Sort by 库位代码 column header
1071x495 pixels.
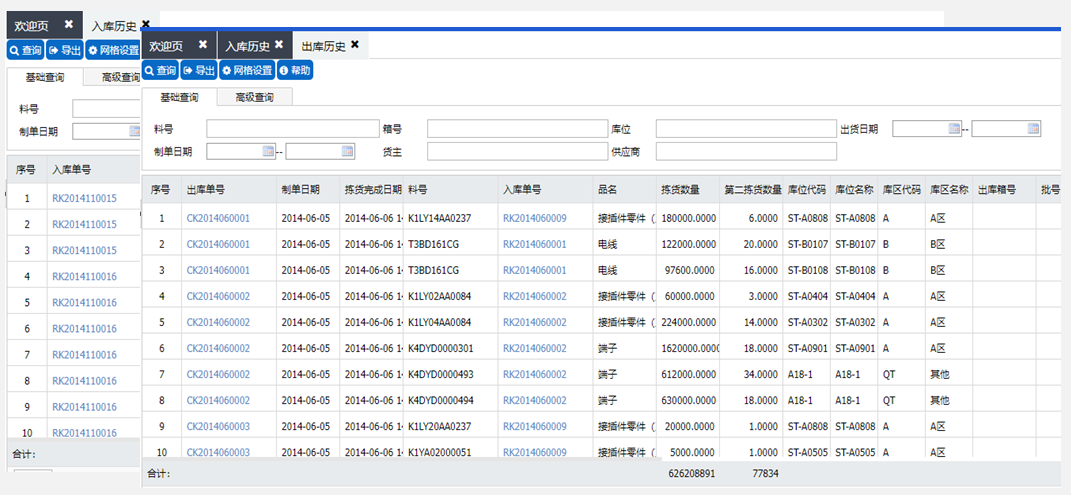(x=807, y=189)
